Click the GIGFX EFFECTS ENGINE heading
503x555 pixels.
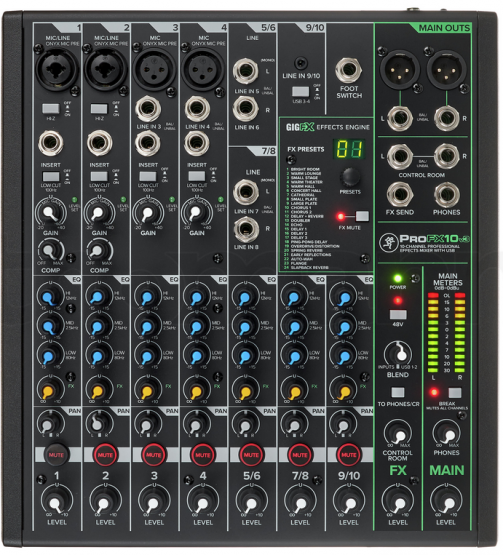point(328,127)
